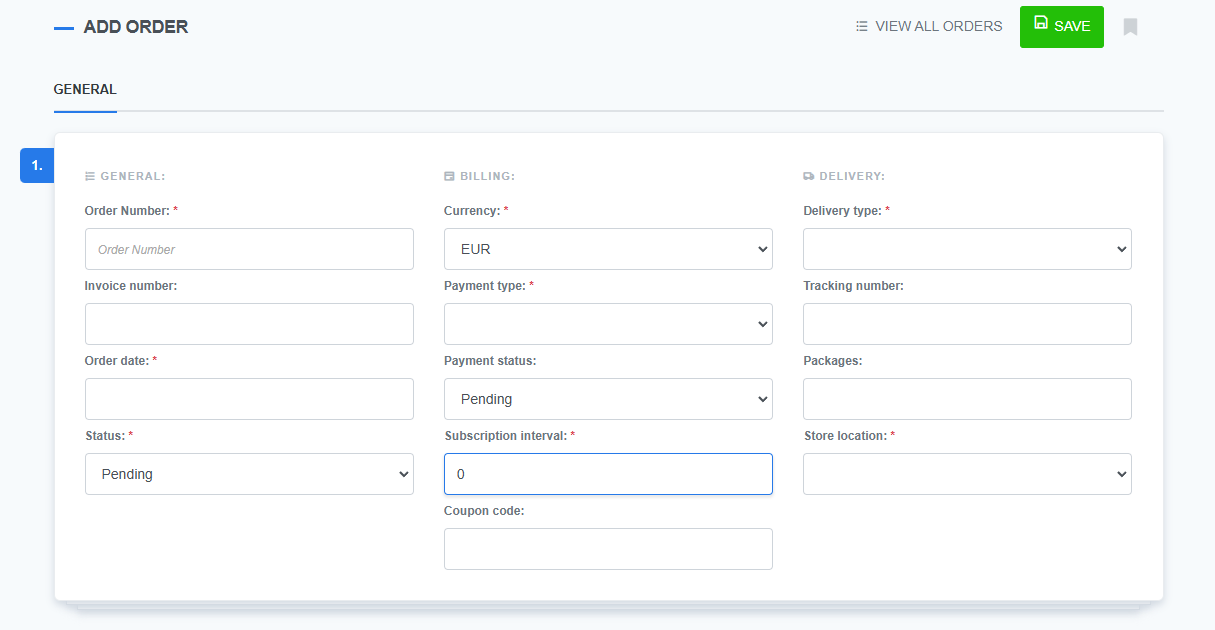
Task: Click the bookmark icon beside Save
Action: click(x=1130, y=27)
